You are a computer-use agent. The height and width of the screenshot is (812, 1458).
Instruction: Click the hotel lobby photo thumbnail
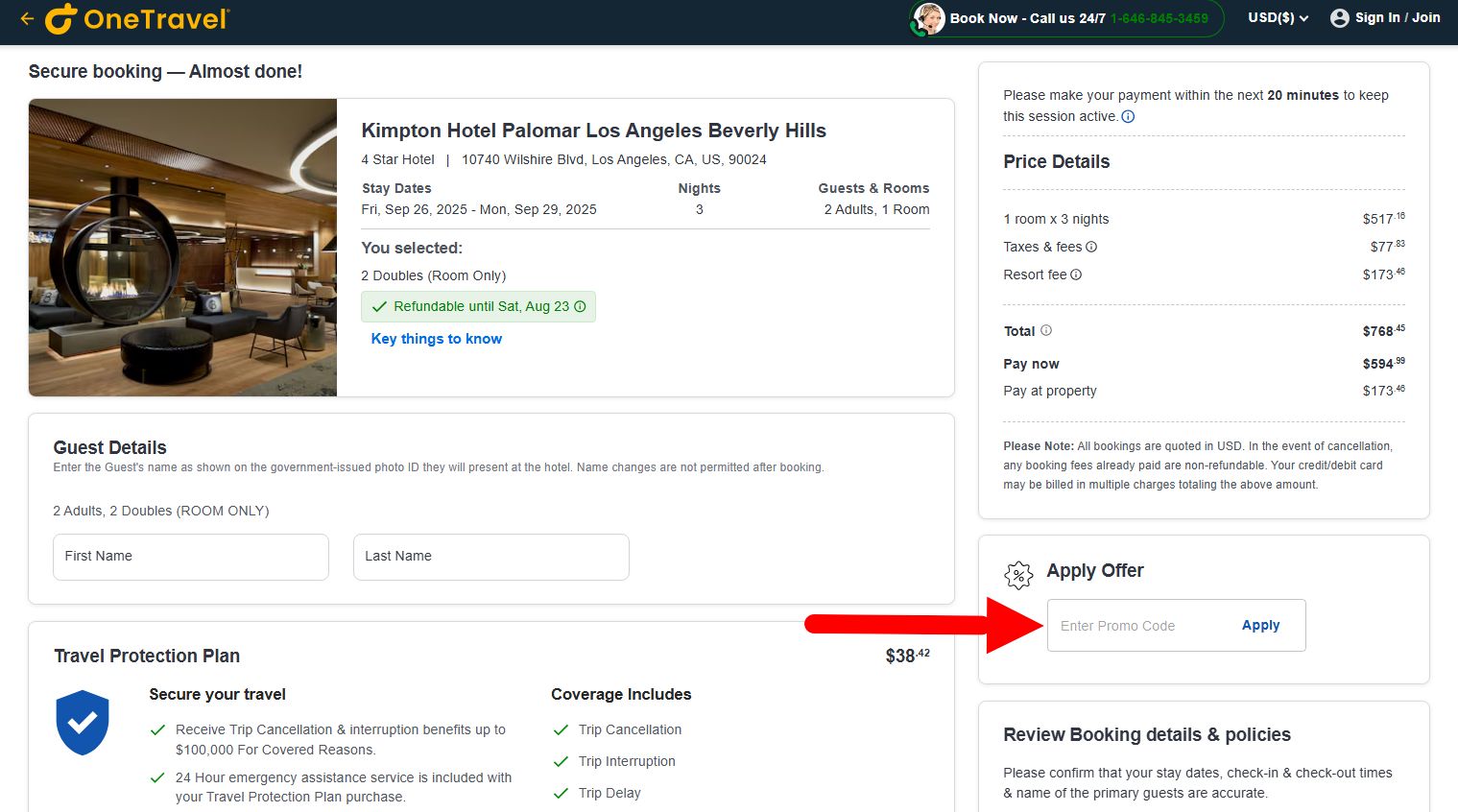point(182,248)
